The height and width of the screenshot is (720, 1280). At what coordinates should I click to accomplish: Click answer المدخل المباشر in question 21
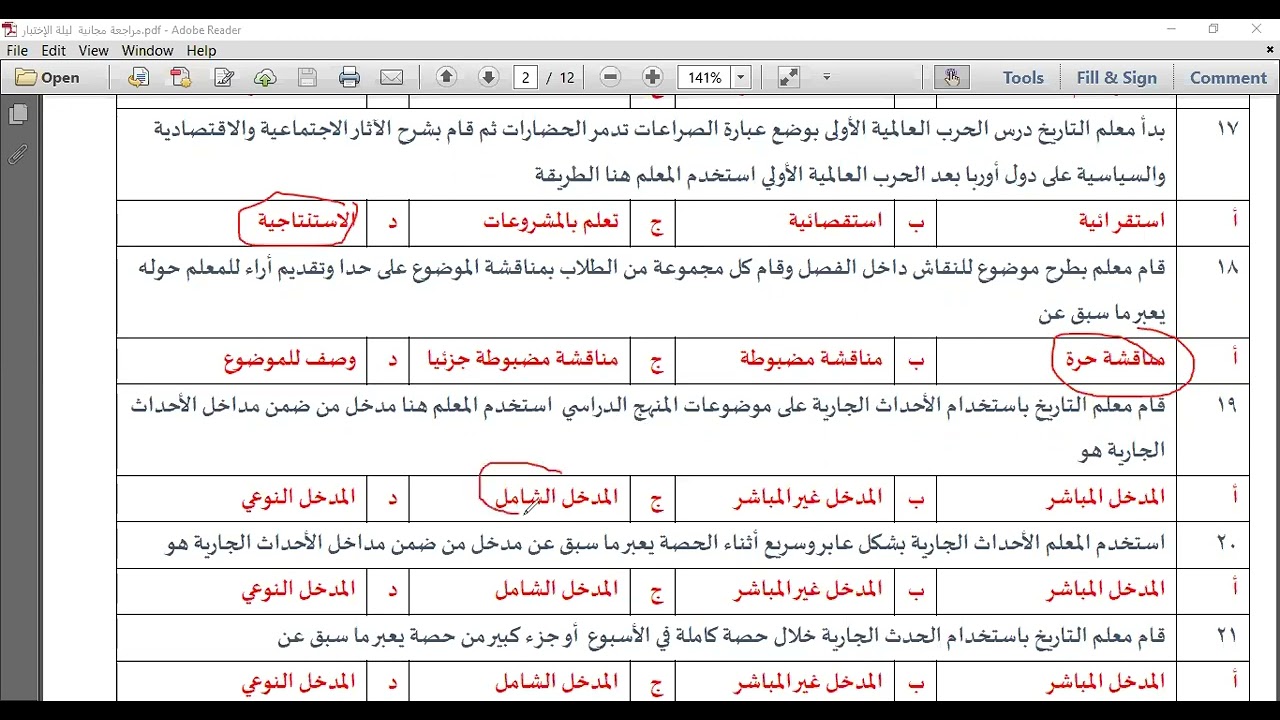click(x=1106, y=682)
